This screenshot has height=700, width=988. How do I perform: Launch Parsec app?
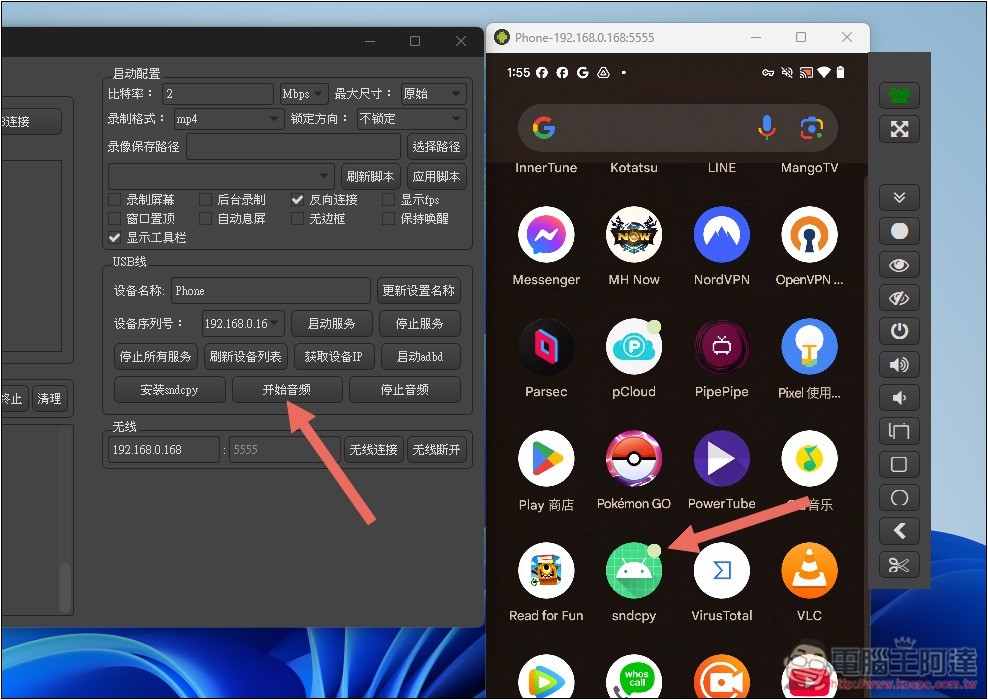pyautogui.click(x=546, y=347)
